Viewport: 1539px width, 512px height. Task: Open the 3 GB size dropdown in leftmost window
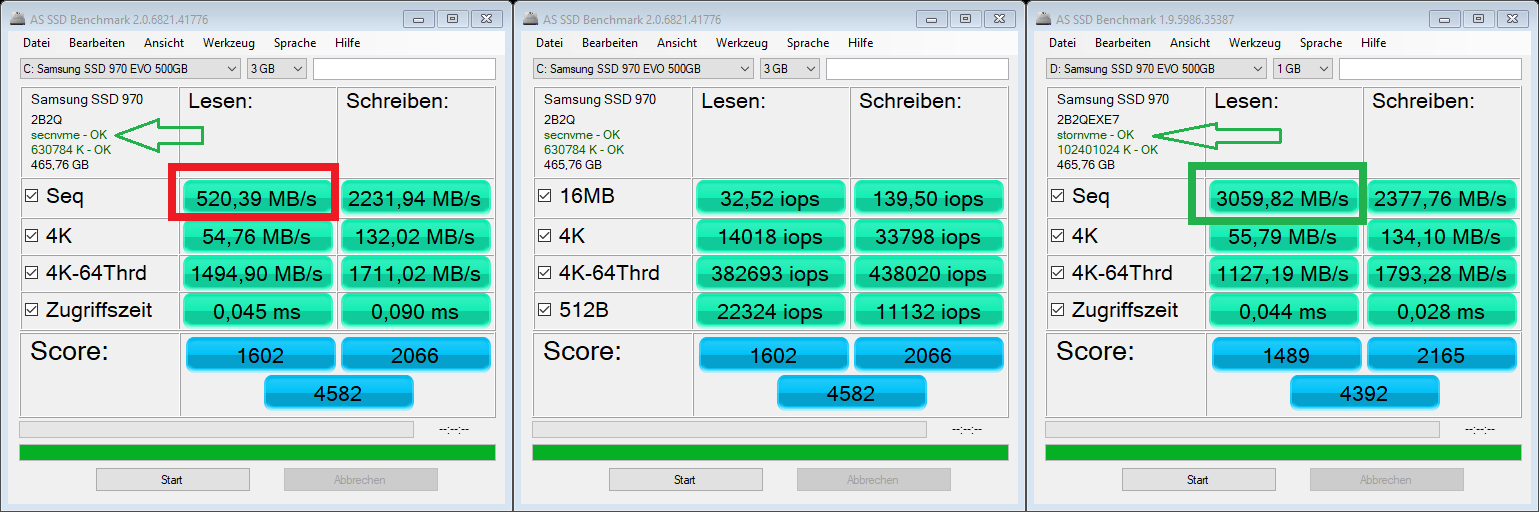coord(276,69)
